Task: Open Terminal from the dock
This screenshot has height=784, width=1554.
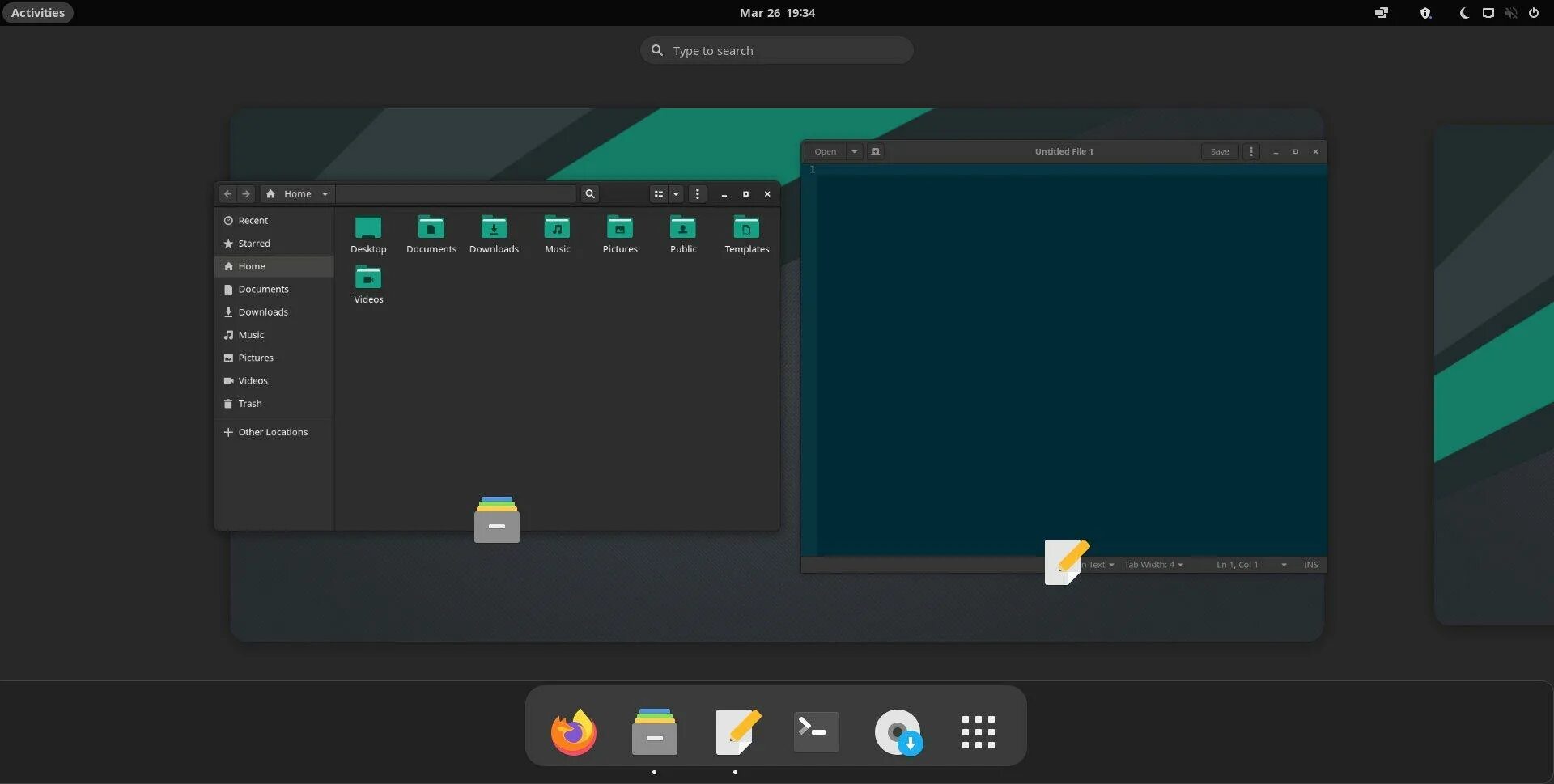Action: point(816,732)
